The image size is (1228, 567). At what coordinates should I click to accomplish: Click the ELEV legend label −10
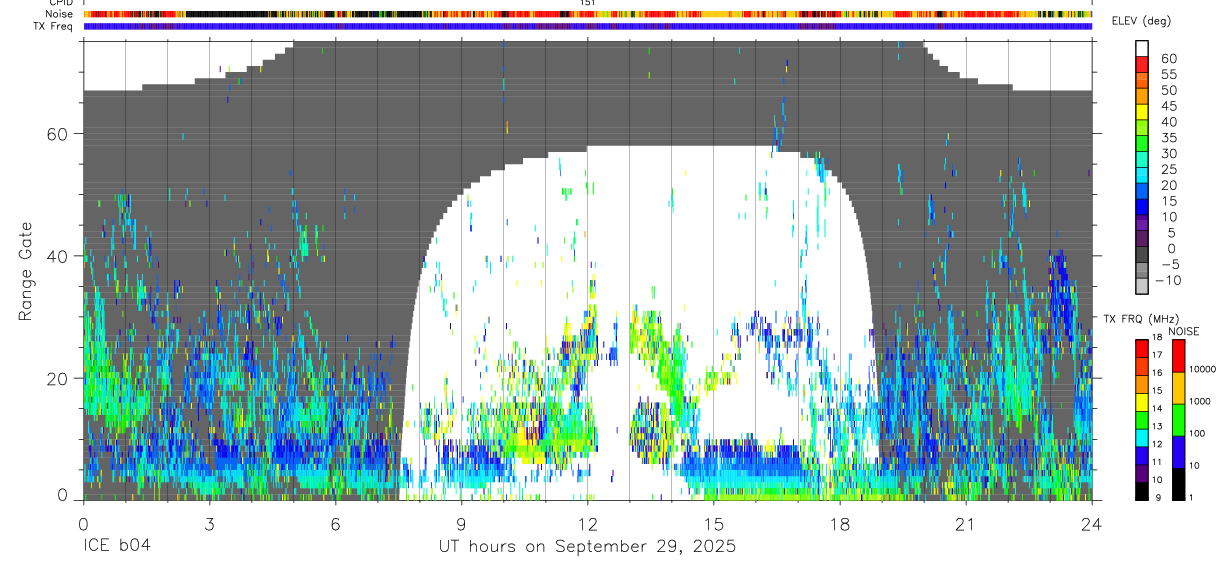tap(1167, 281)
